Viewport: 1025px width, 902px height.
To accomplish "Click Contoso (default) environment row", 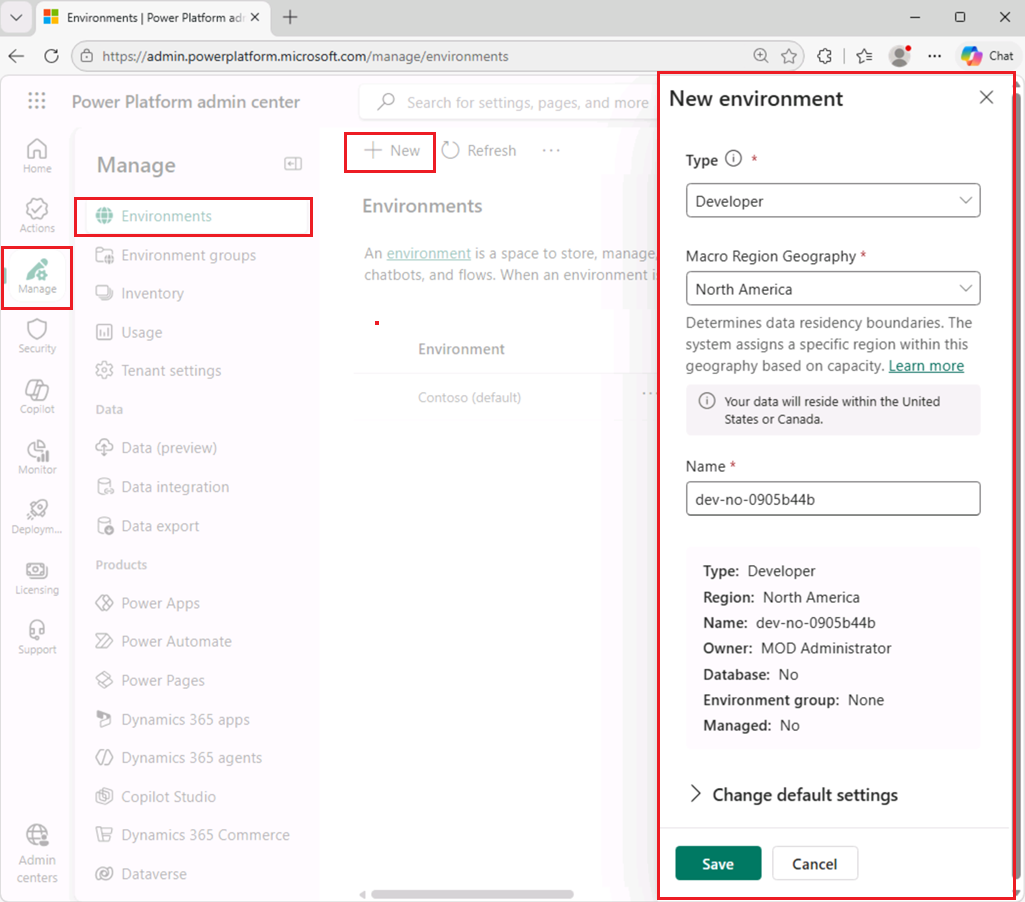I will coord(469,397).
